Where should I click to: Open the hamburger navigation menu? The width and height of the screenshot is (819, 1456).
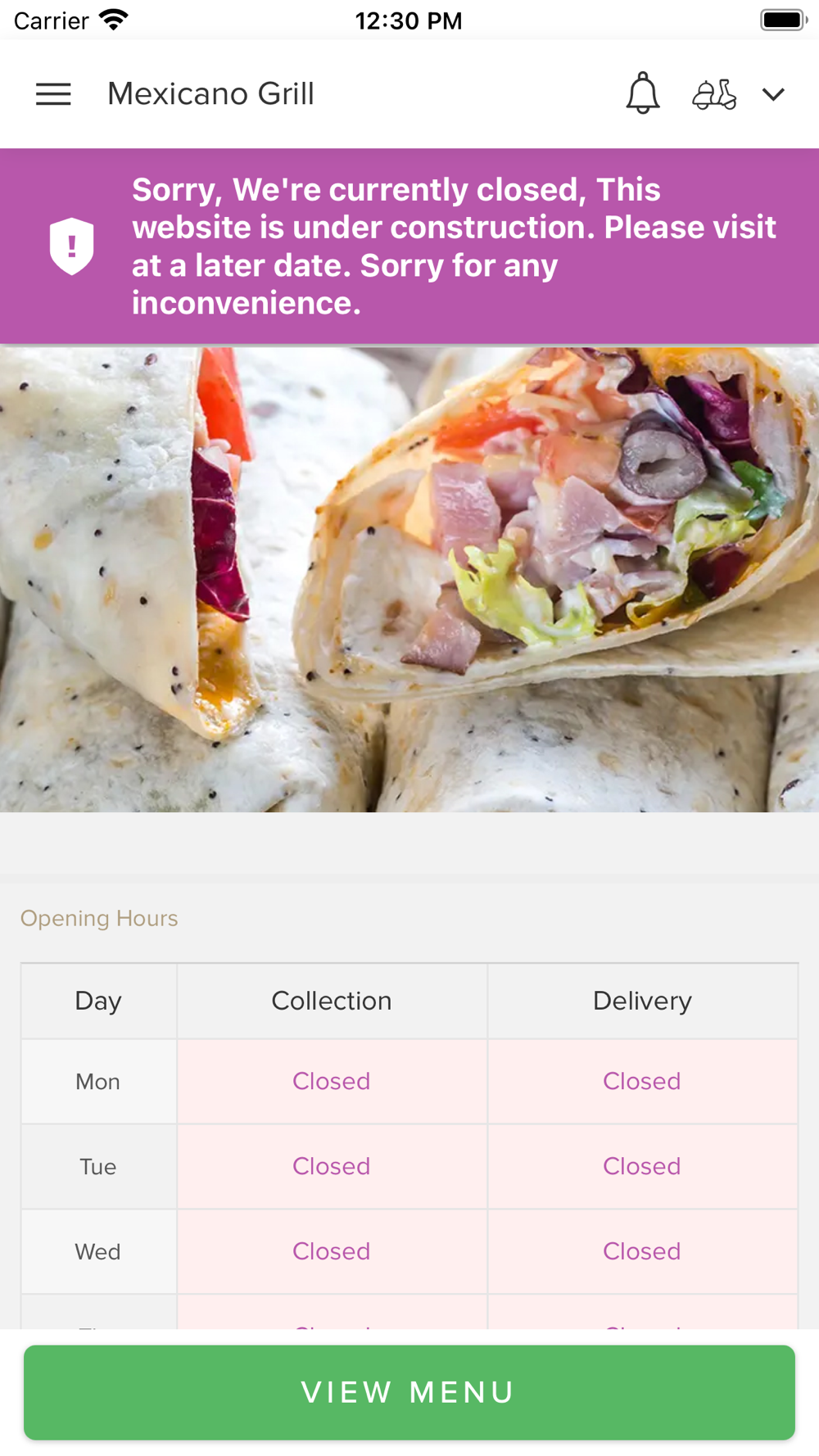(53, 94)
